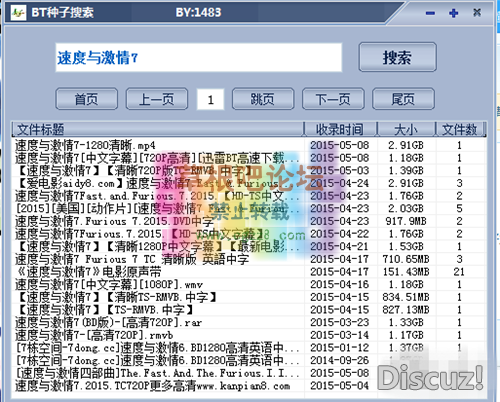Viewport: 500px width, 402px height.
Task: Click file count cell 5
Action: tap(459, 209)
